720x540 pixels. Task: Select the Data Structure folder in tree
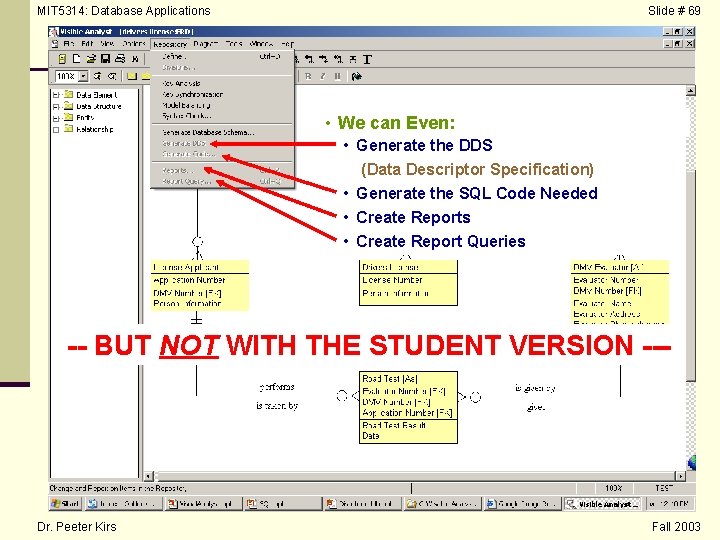[69, 106]
